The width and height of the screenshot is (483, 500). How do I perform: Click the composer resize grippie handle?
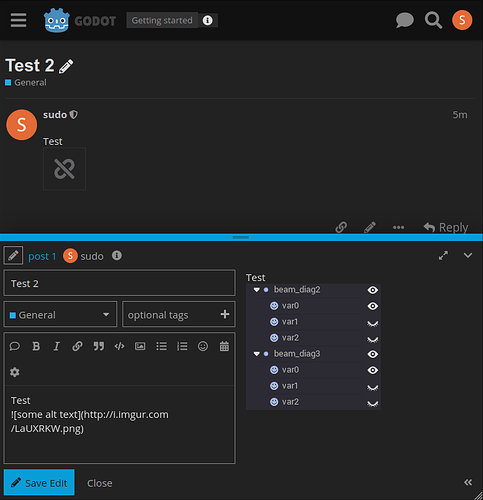coord(241,237)
